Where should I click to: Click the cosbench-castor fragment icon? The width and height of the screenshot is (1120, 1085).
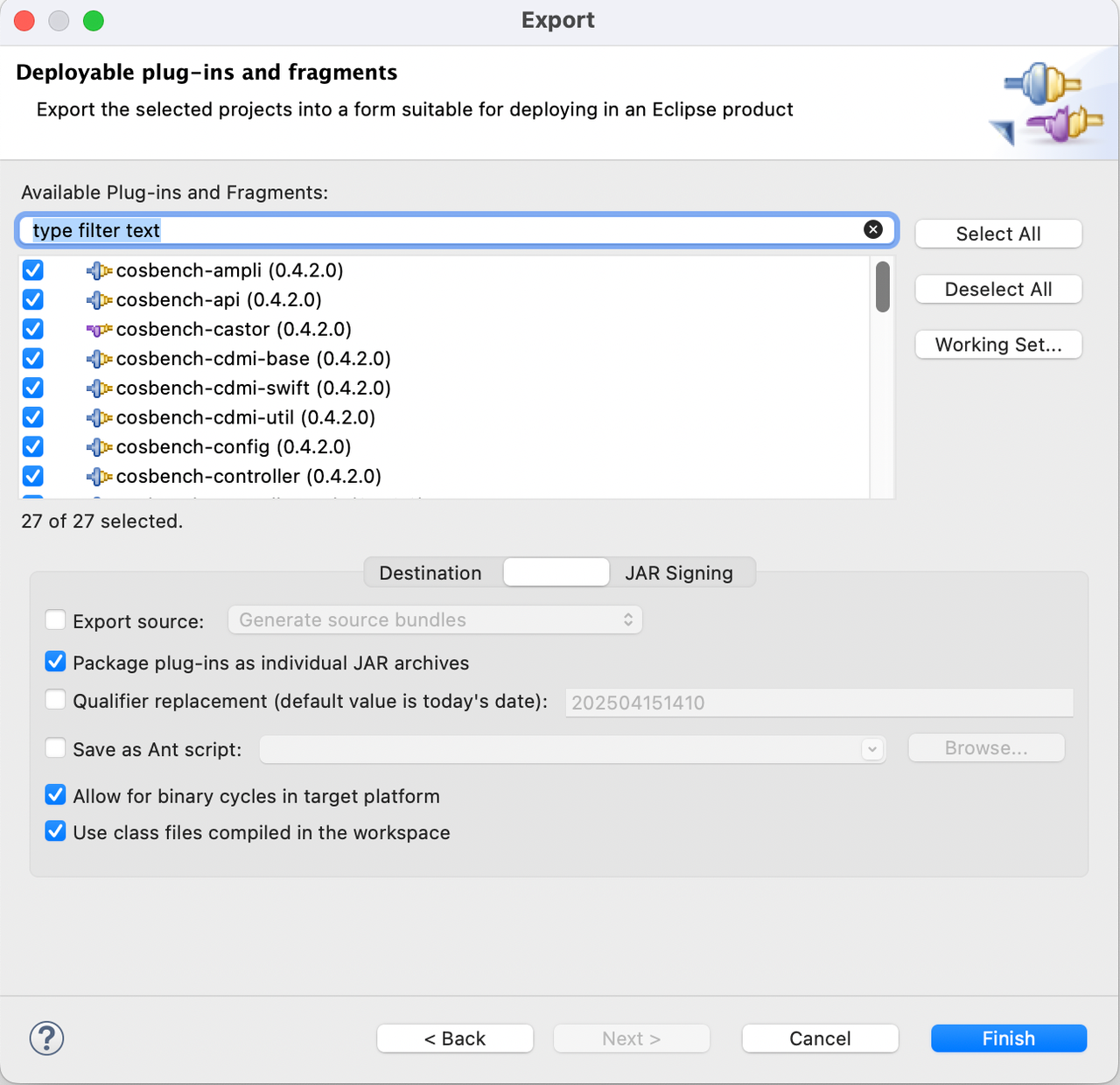coord(99,330)
